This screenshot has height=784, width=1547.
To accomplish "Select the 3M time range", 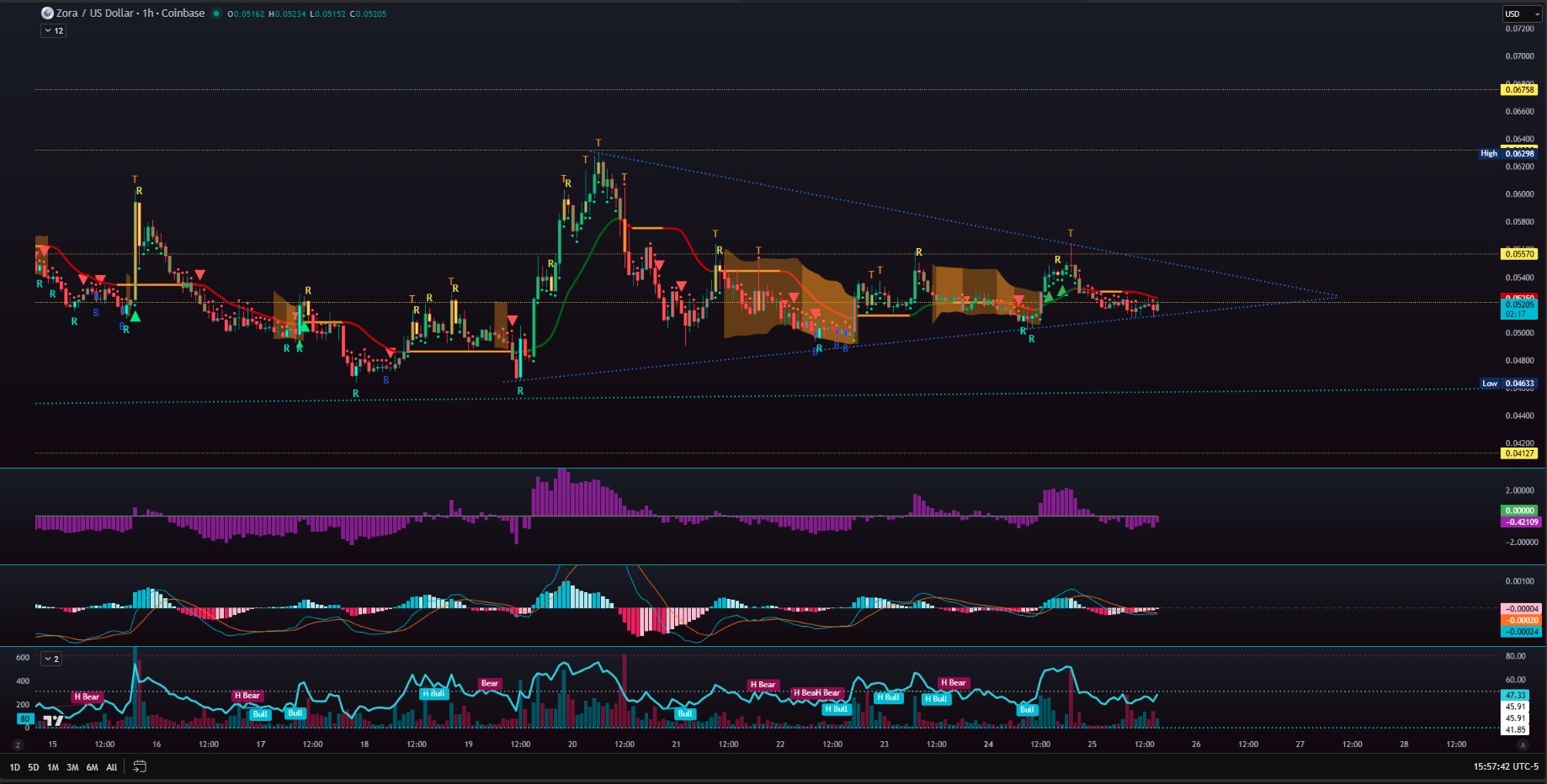I will pos(72,767).
